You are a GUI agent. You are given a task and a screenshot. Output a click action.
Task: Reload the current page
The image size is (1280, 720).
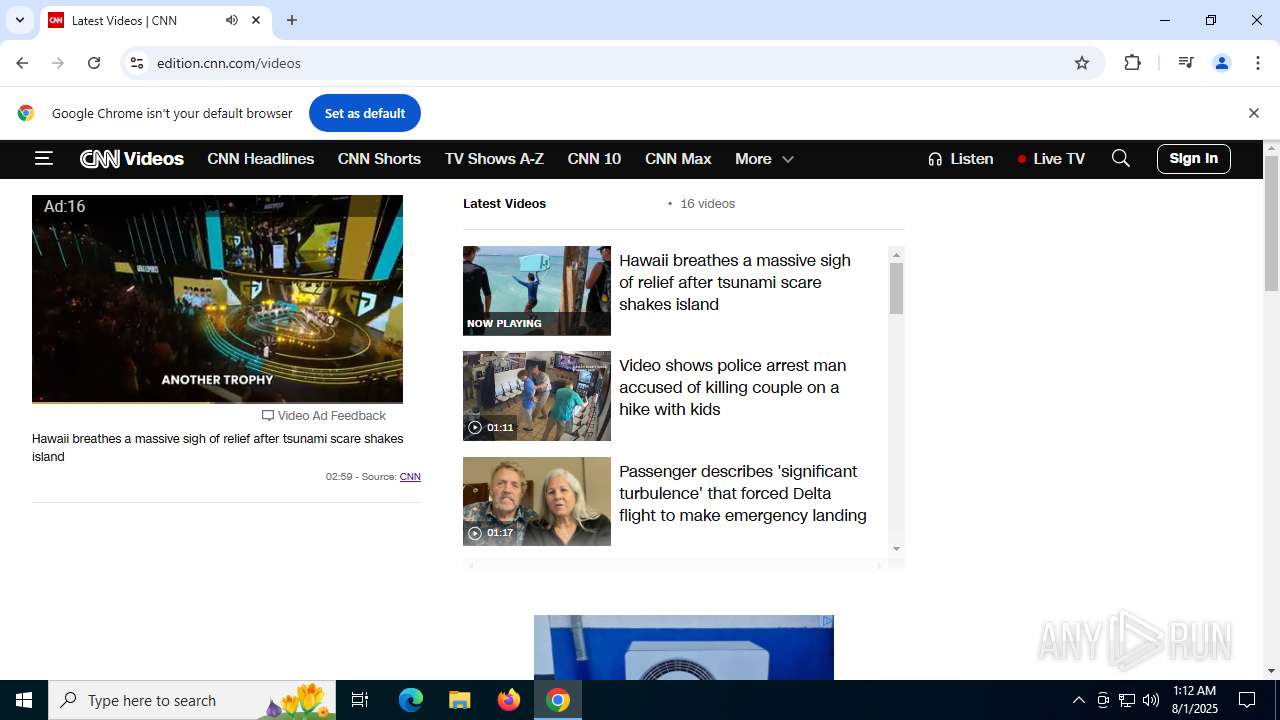[x=94, y=63]
